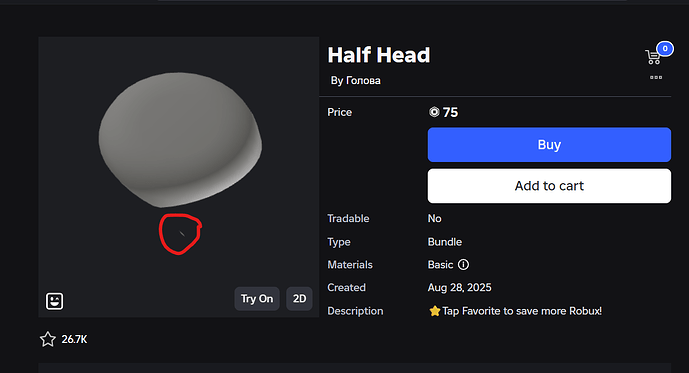Screen dimensions: 689x373
Task: Click the yellow star emoji in the description
Action: click(435, 311)
